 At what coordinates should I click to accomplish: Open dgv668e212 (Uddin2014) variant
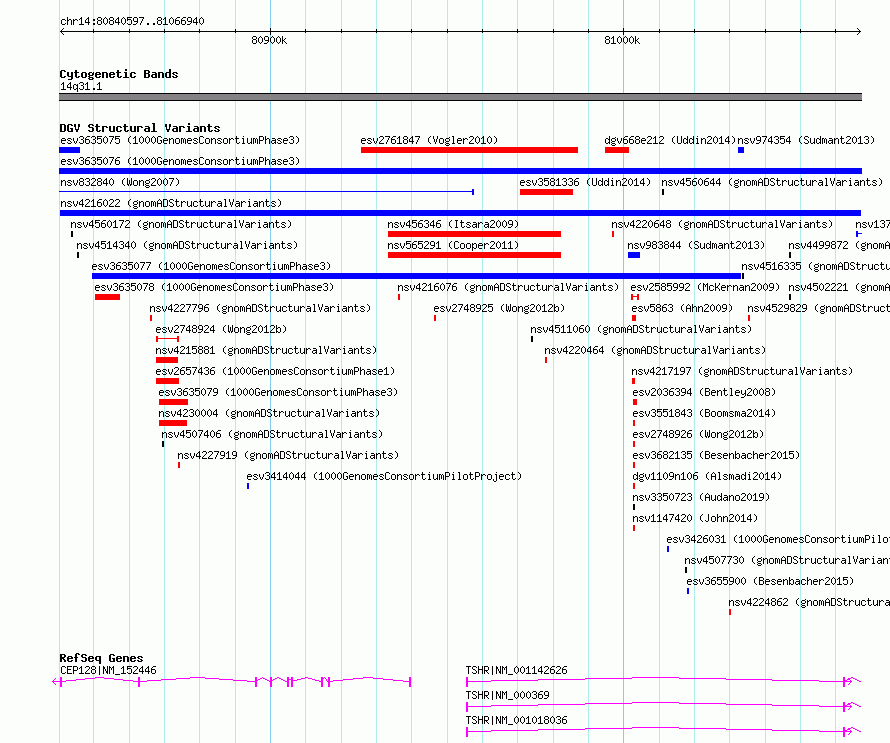670,140
